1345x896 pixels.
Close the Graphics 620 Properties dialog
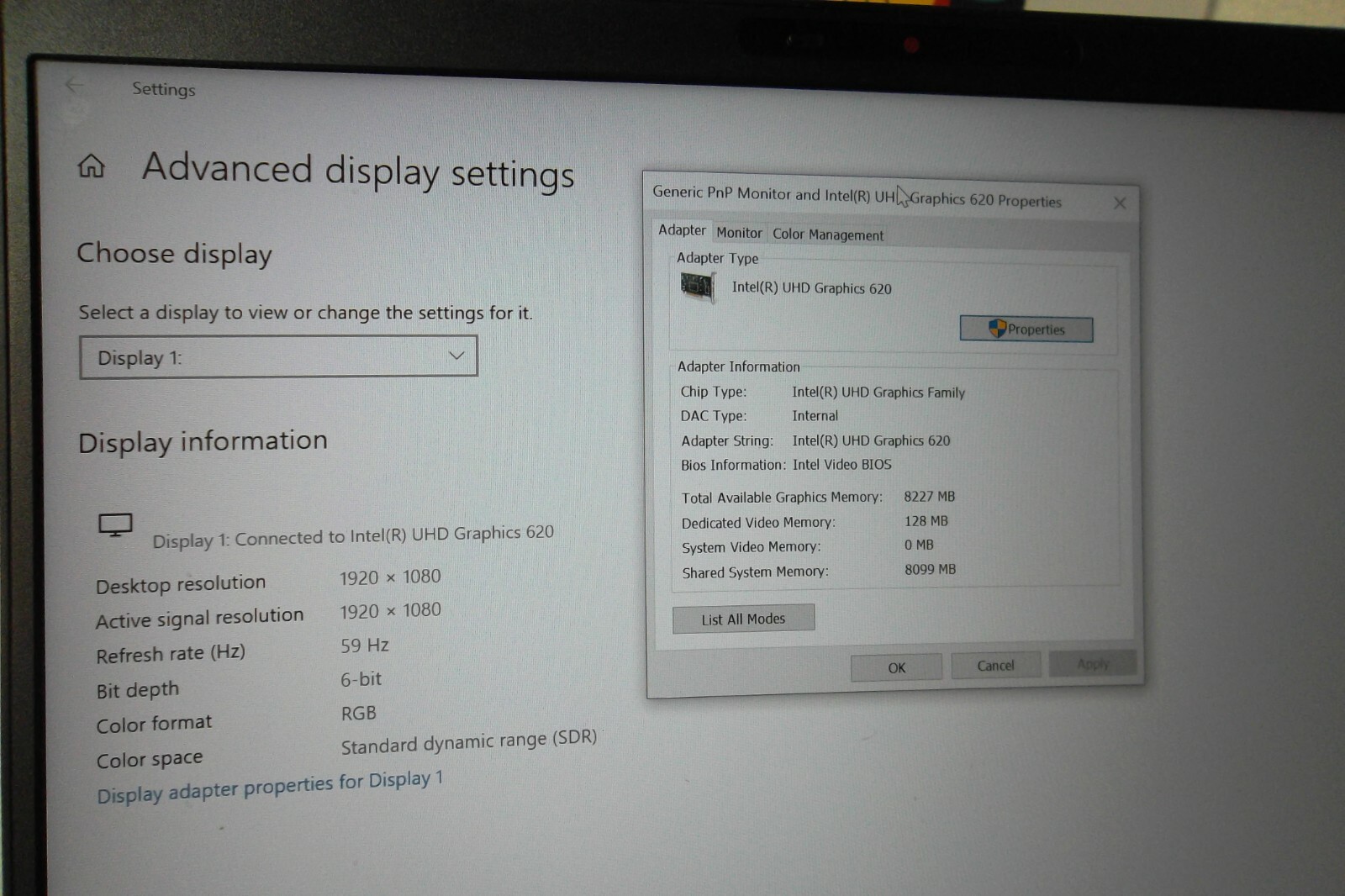pos(1120,203)
